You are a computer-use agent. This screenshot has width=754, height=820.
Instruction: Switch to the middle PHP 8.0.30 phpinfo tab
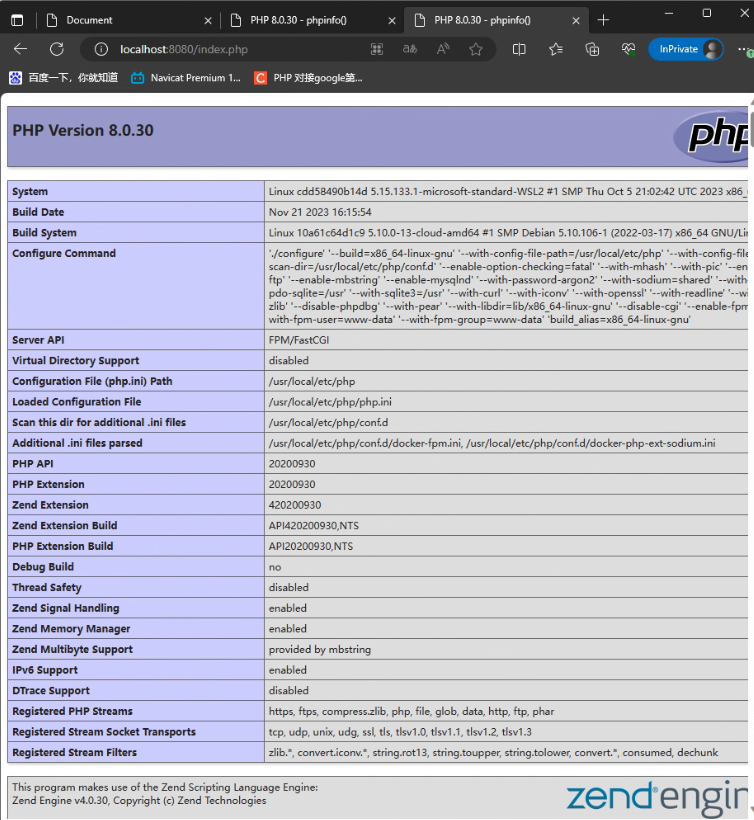pos(312,20)
